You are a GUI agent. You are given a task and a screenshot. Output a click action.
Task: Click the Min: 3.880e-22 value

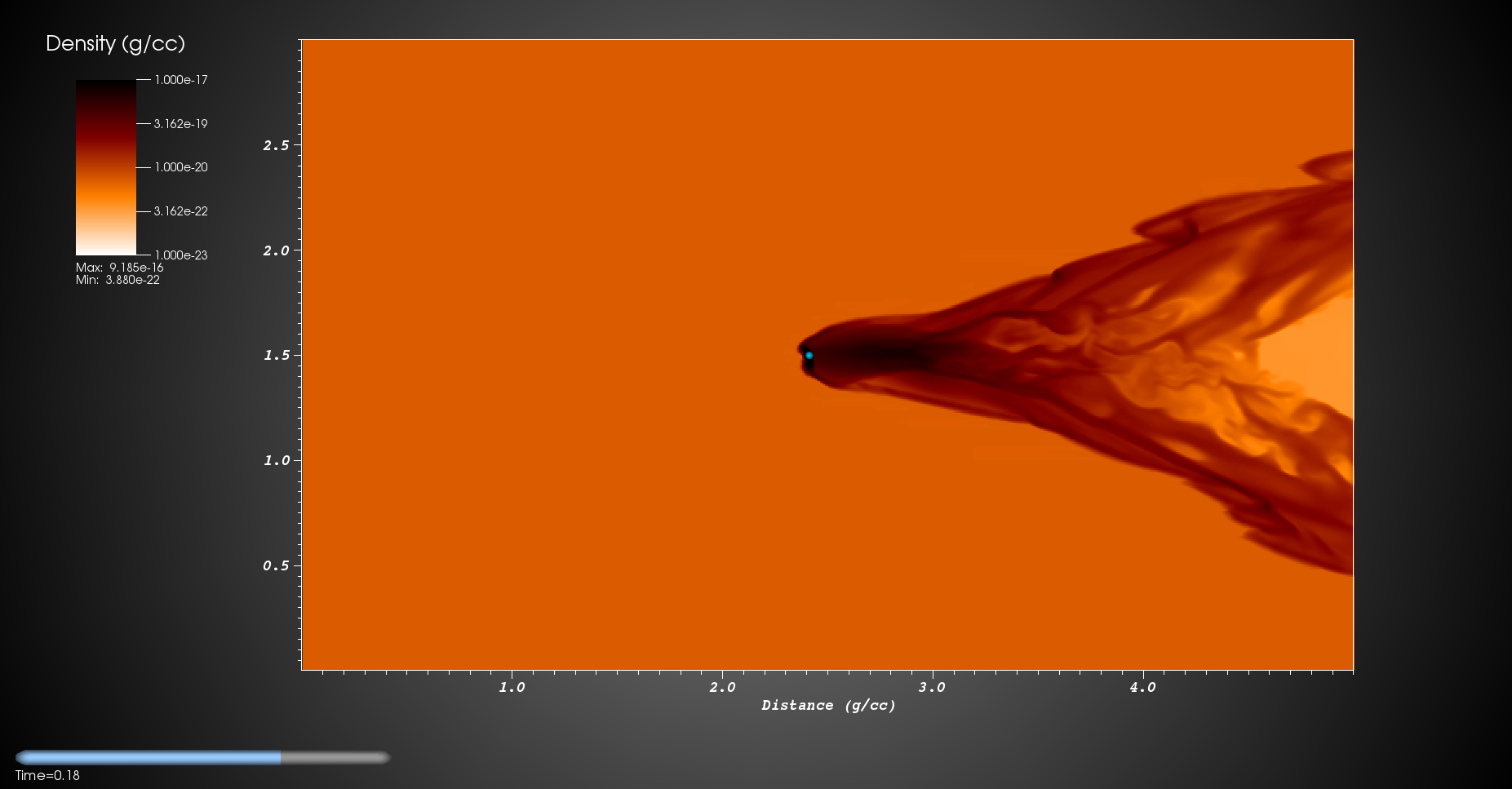coord(118,280)
